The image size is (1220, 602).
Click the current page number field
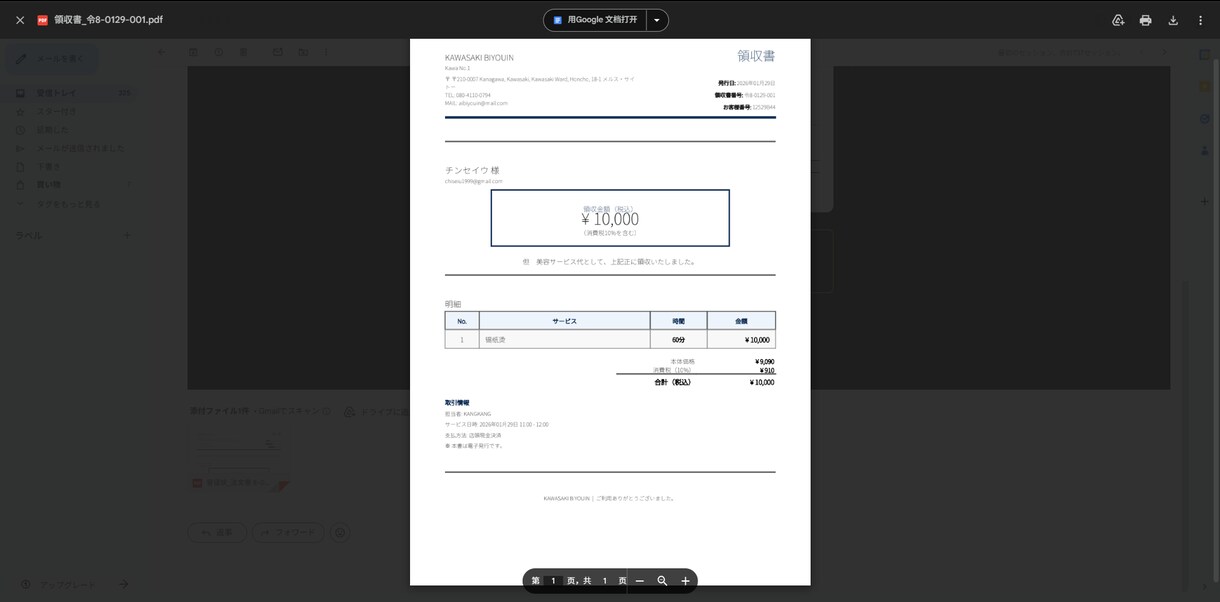(553, 581)
